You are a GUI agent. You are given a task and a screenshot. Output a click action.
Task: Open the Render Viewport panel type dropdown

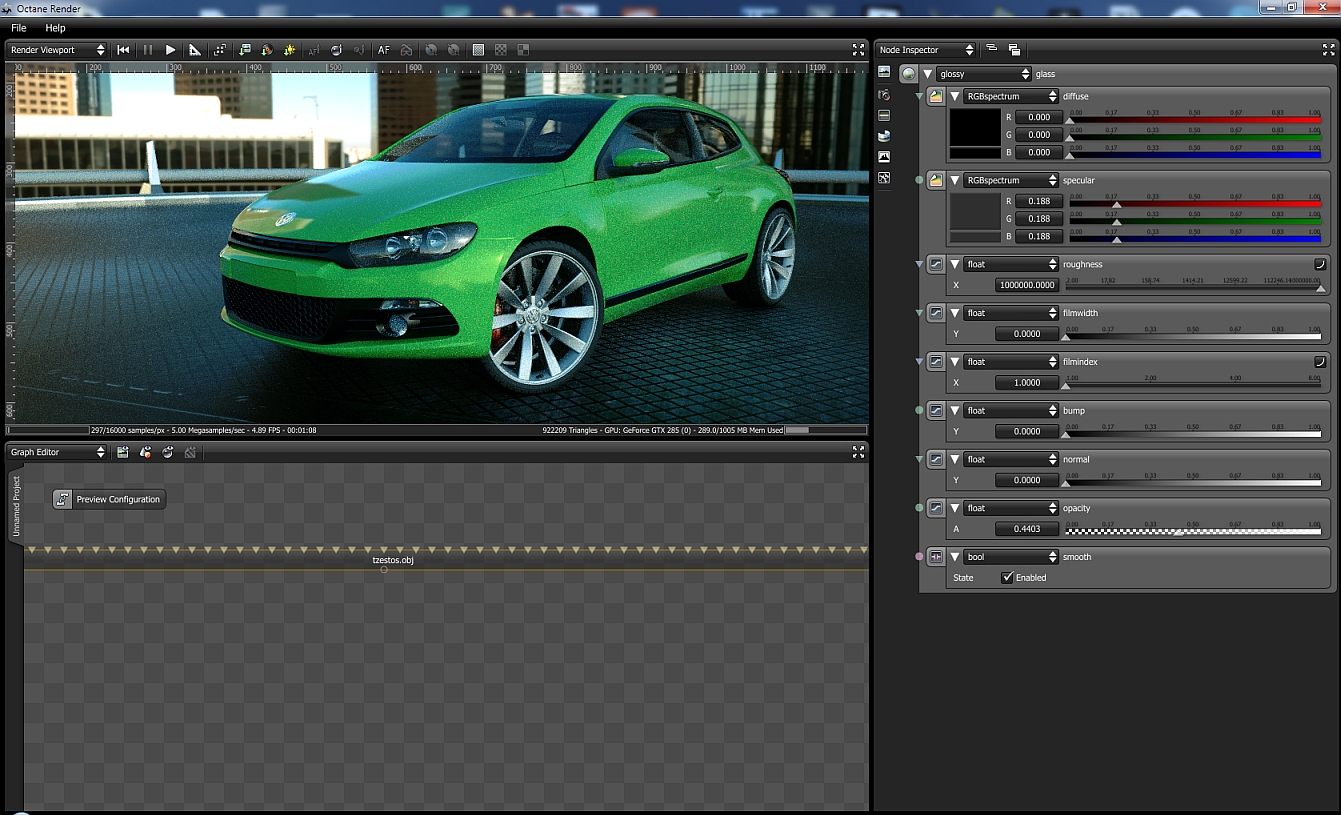(x=56, y=50)
